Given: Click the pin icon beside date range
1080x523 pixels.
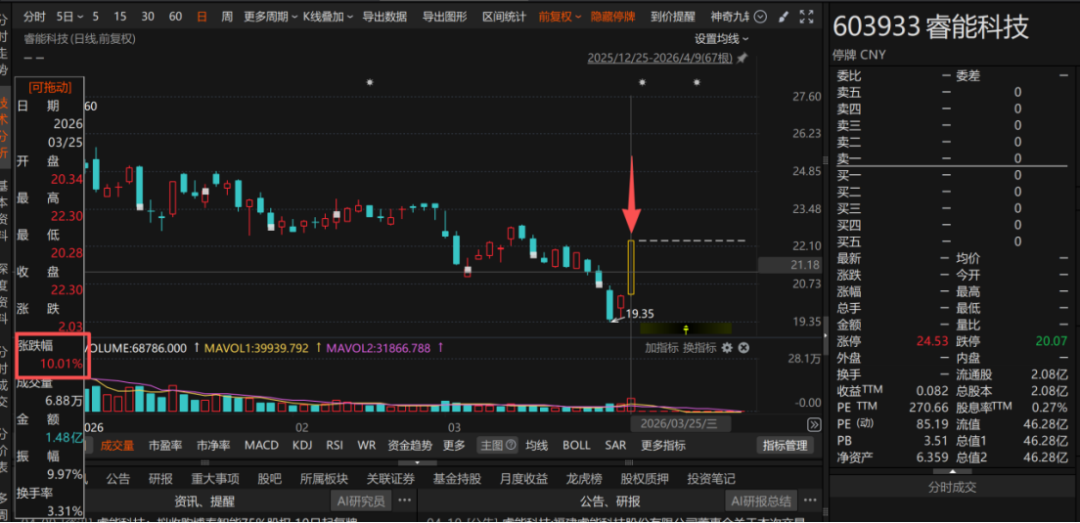Looking at the screenshot, I should tap(741, 59).
